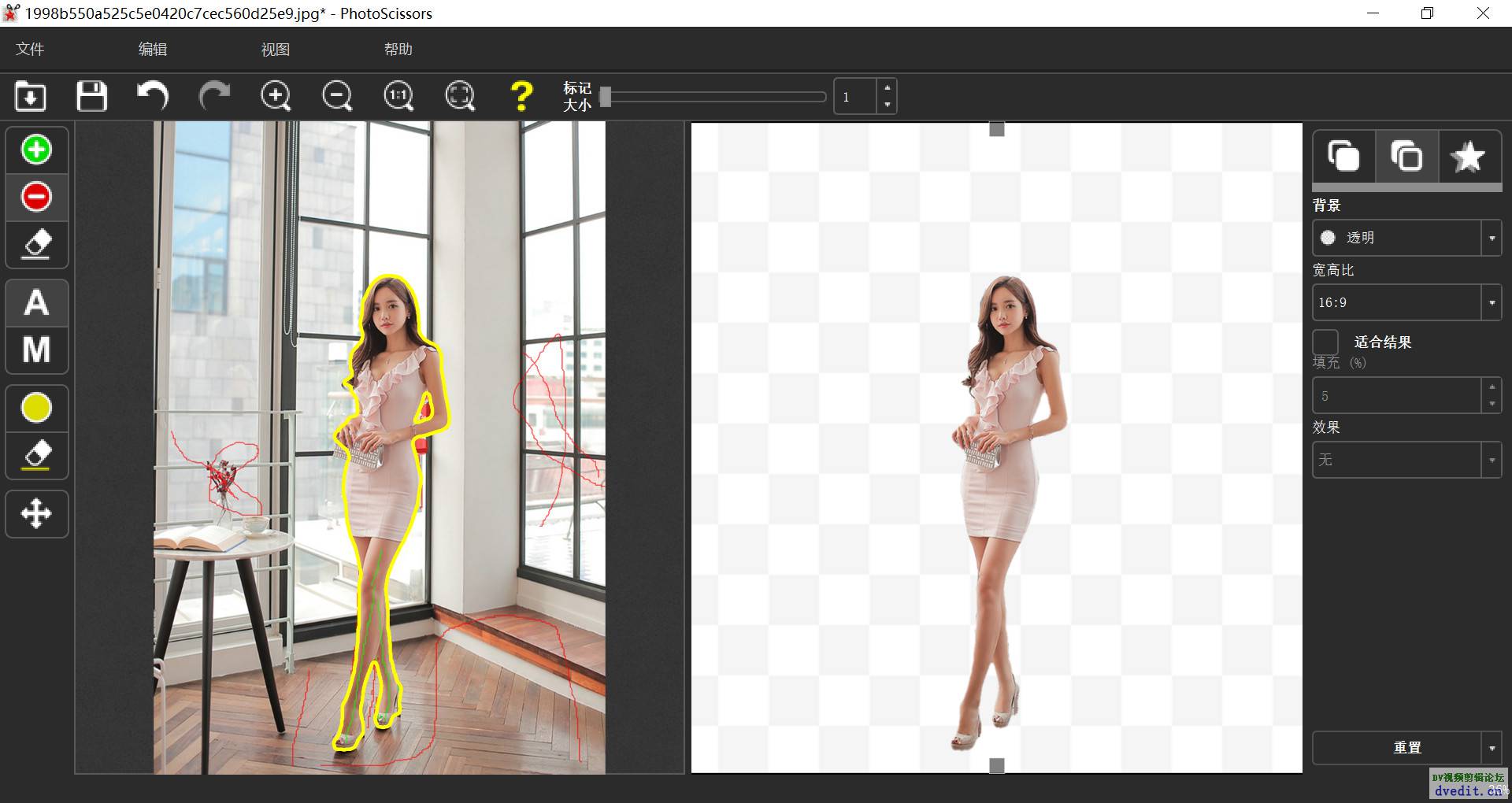Zoom out with the magnifier minus icon
Screen dimensions: 1512x803
coord(337,97)
